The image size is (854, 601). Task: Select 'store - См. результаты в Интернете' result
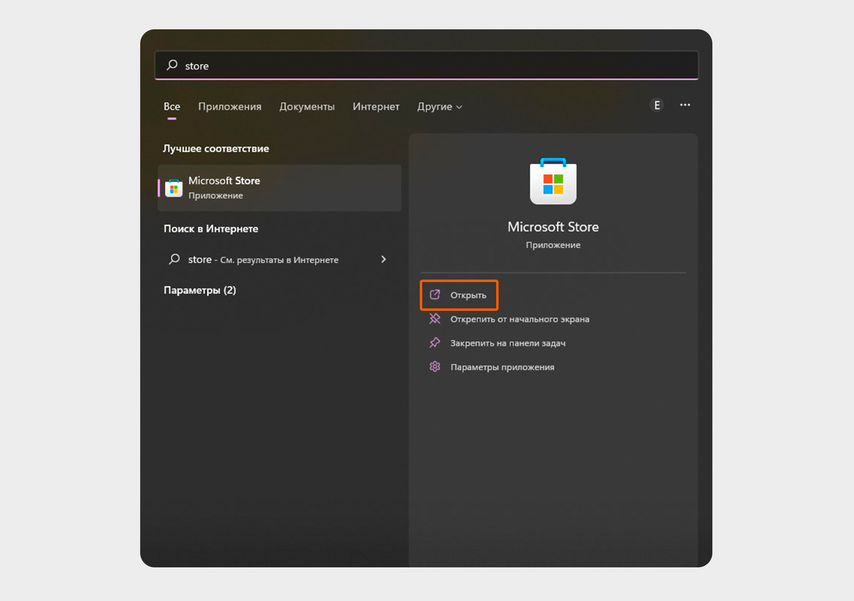(279, 259)
